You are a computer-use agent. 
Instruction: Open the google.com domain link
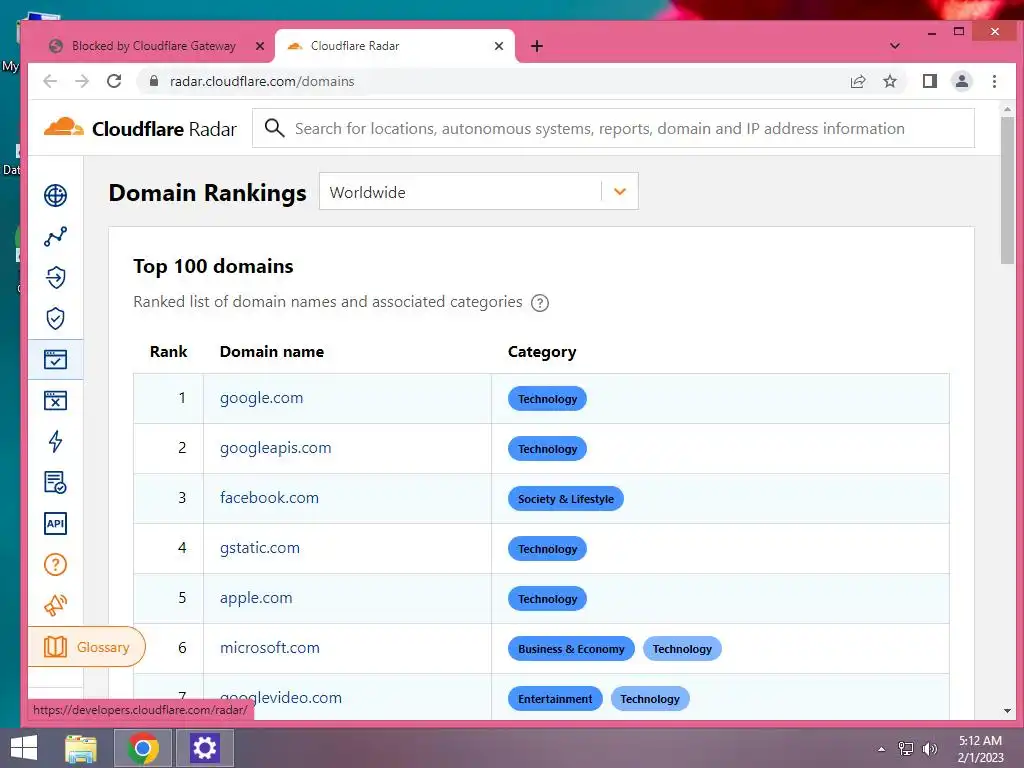[261, 398]
